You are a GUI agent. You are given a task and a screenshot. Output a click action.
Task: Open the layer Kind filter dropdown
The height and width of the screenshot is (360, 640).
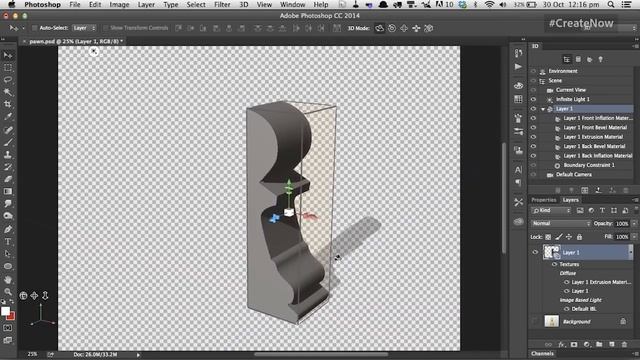pos(551,211)
